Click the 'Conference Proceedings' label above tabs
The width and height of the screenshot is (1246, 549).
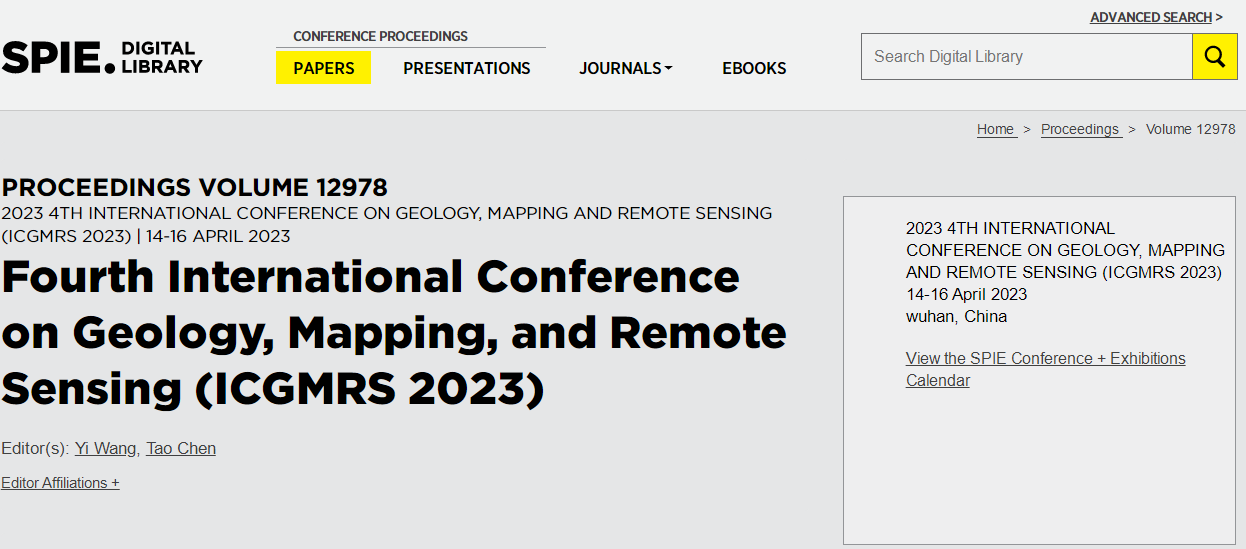coord(380,36)
